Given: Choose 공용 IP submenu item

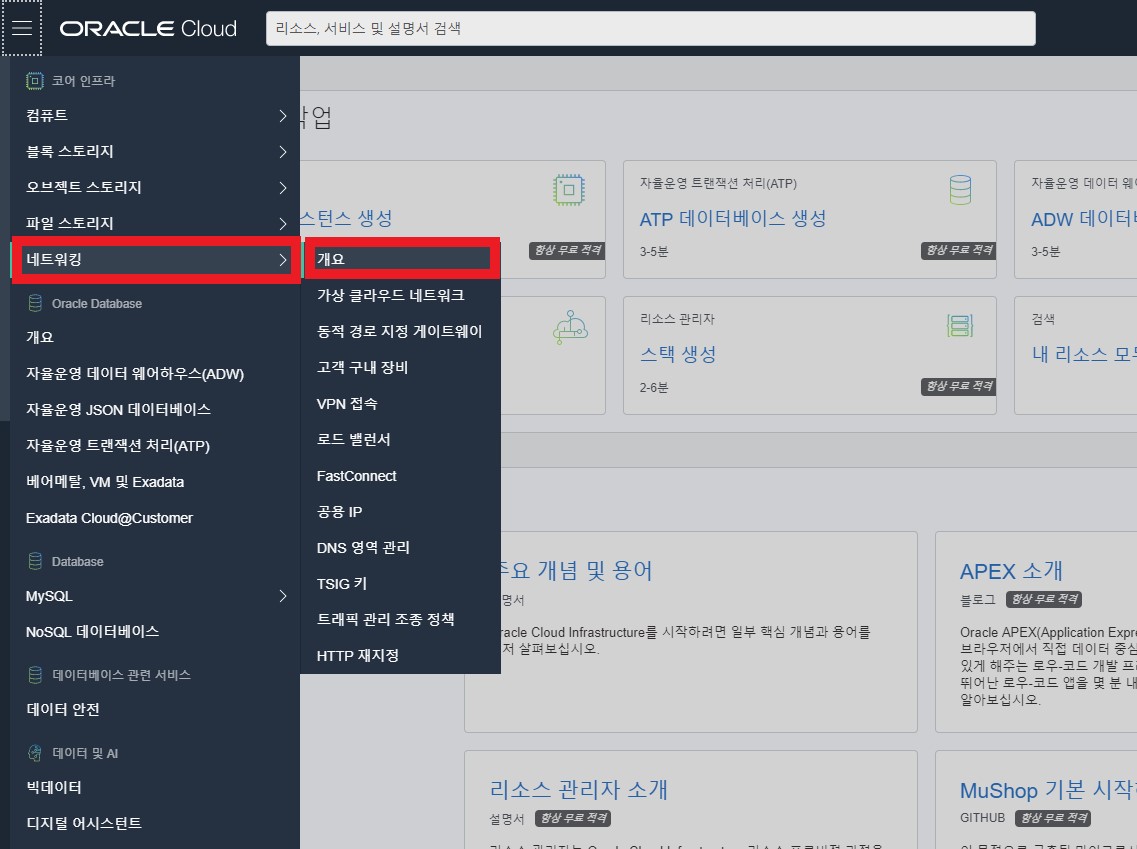Looking at the screenshot, I should [x=400, y=512].
